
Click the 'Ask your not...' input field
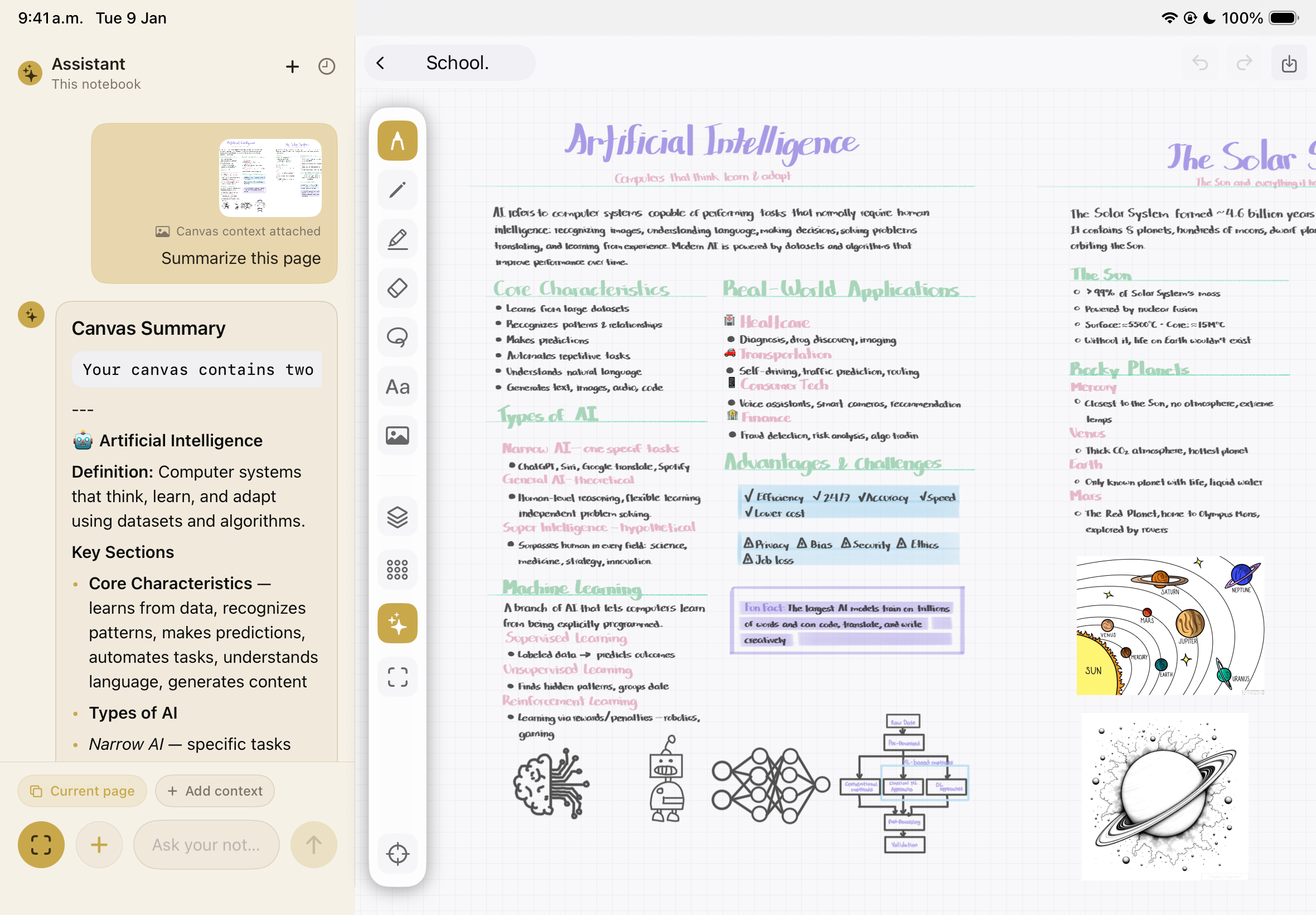tap(206, 845)
